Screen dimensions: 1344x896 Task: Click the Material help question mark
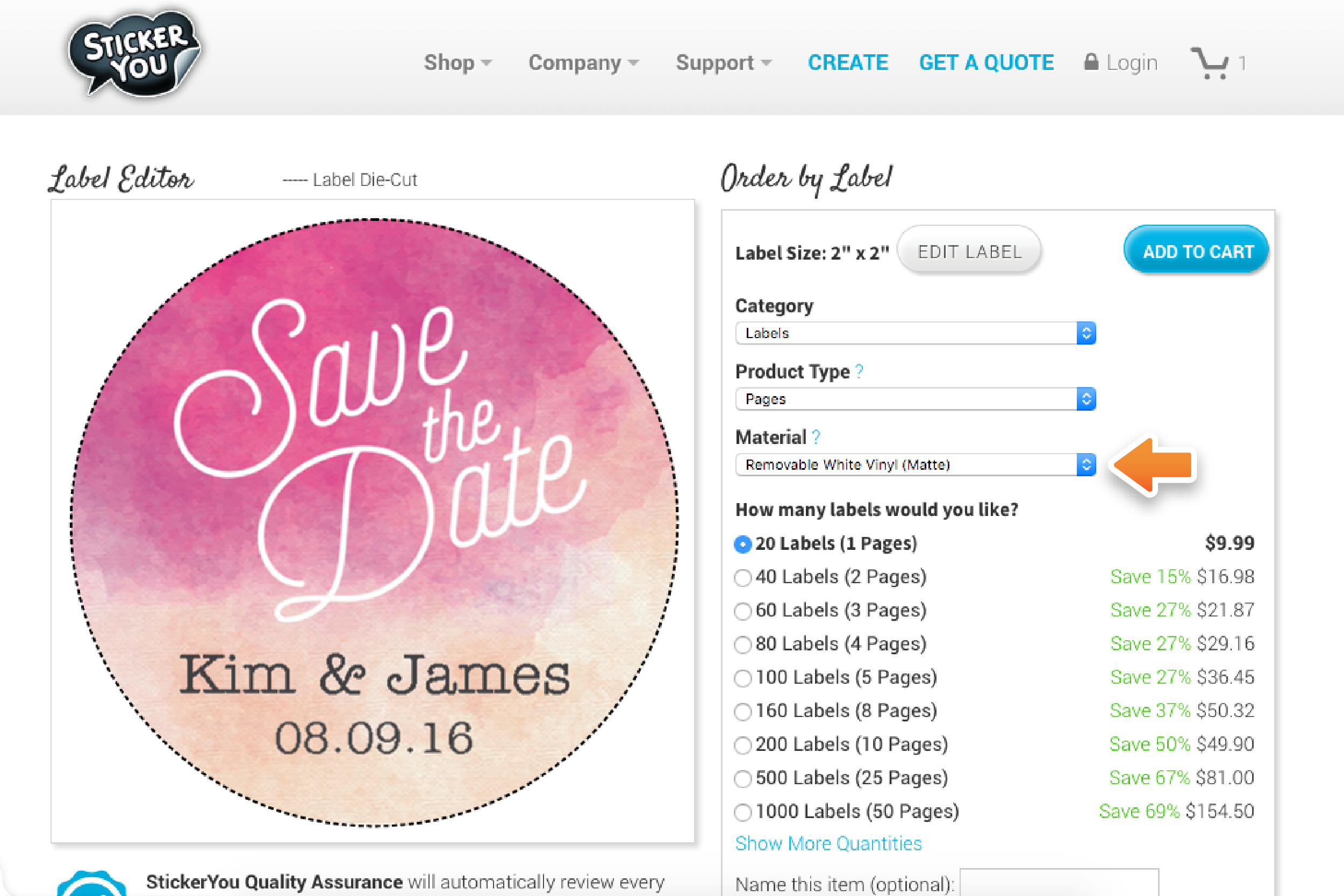pos(816,438)
